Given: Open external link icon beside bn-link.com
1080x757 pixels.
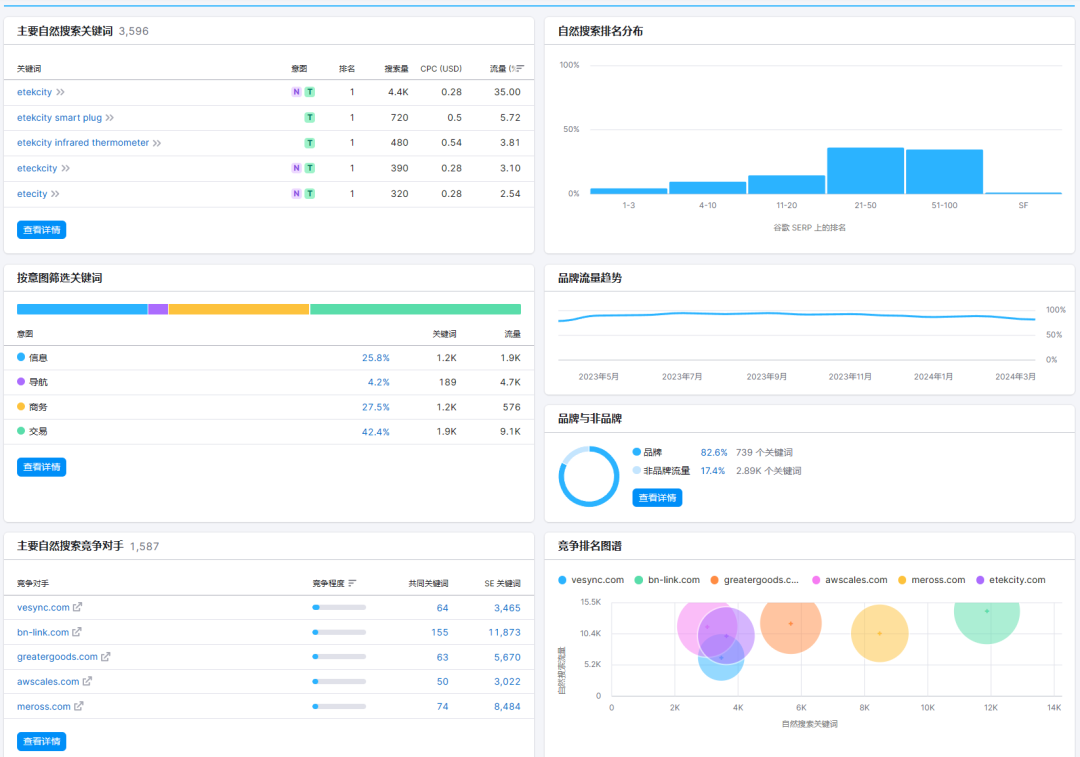Looking at the screenshot, I should 77,632.
